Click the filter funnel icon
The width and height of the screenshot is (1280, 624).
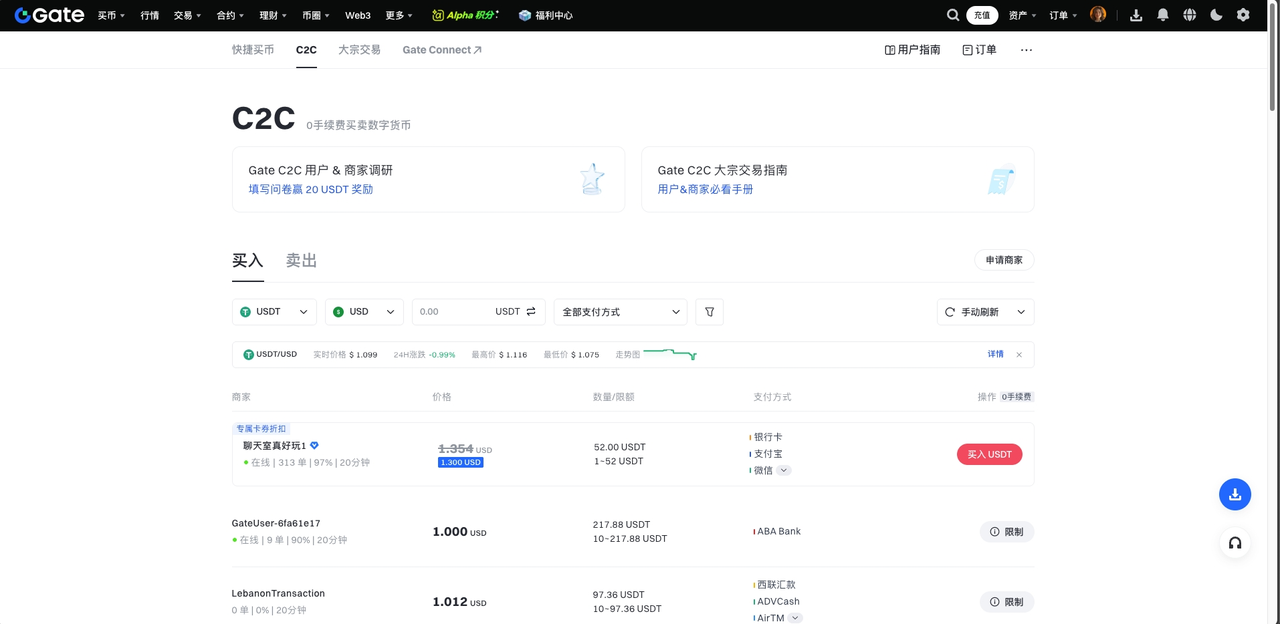pyautogui.click(x=709, y=312)
